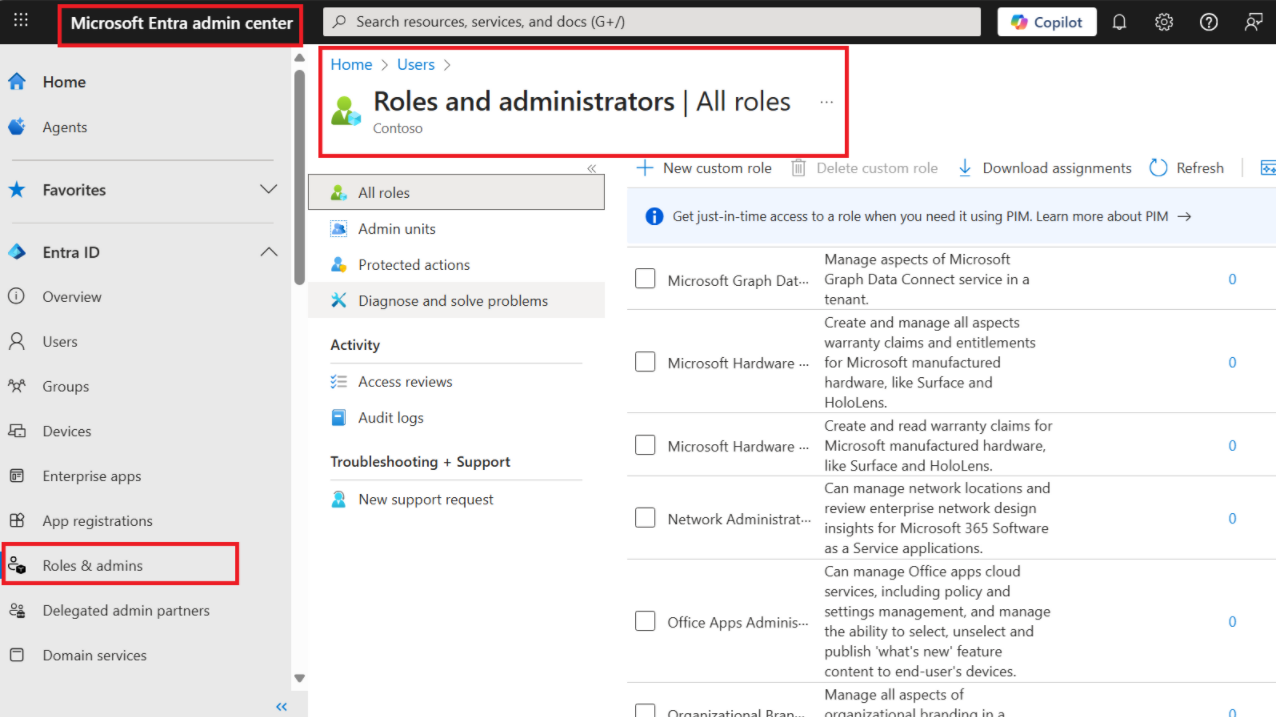Screen dimensions: 1276x717
Task: Click the assignments count for Network Administrator
Action: pos(1232,519)
